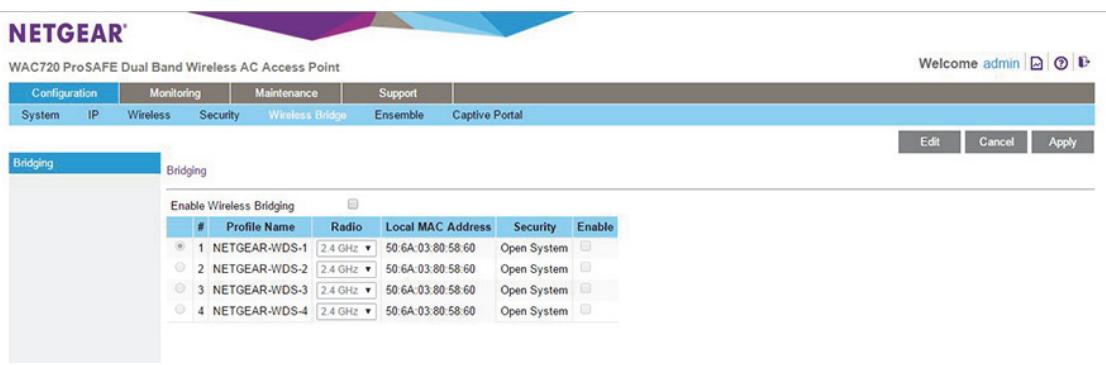Click the NETGEAR logo
Screen dimensions: 1106x365
tap(68, 33)
